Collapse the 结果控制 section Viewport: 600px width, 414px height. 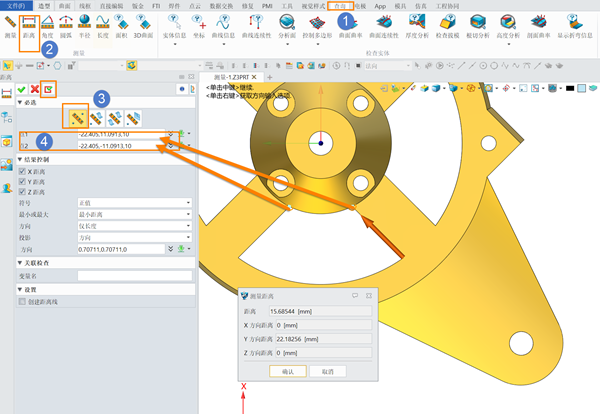(20, 159)
